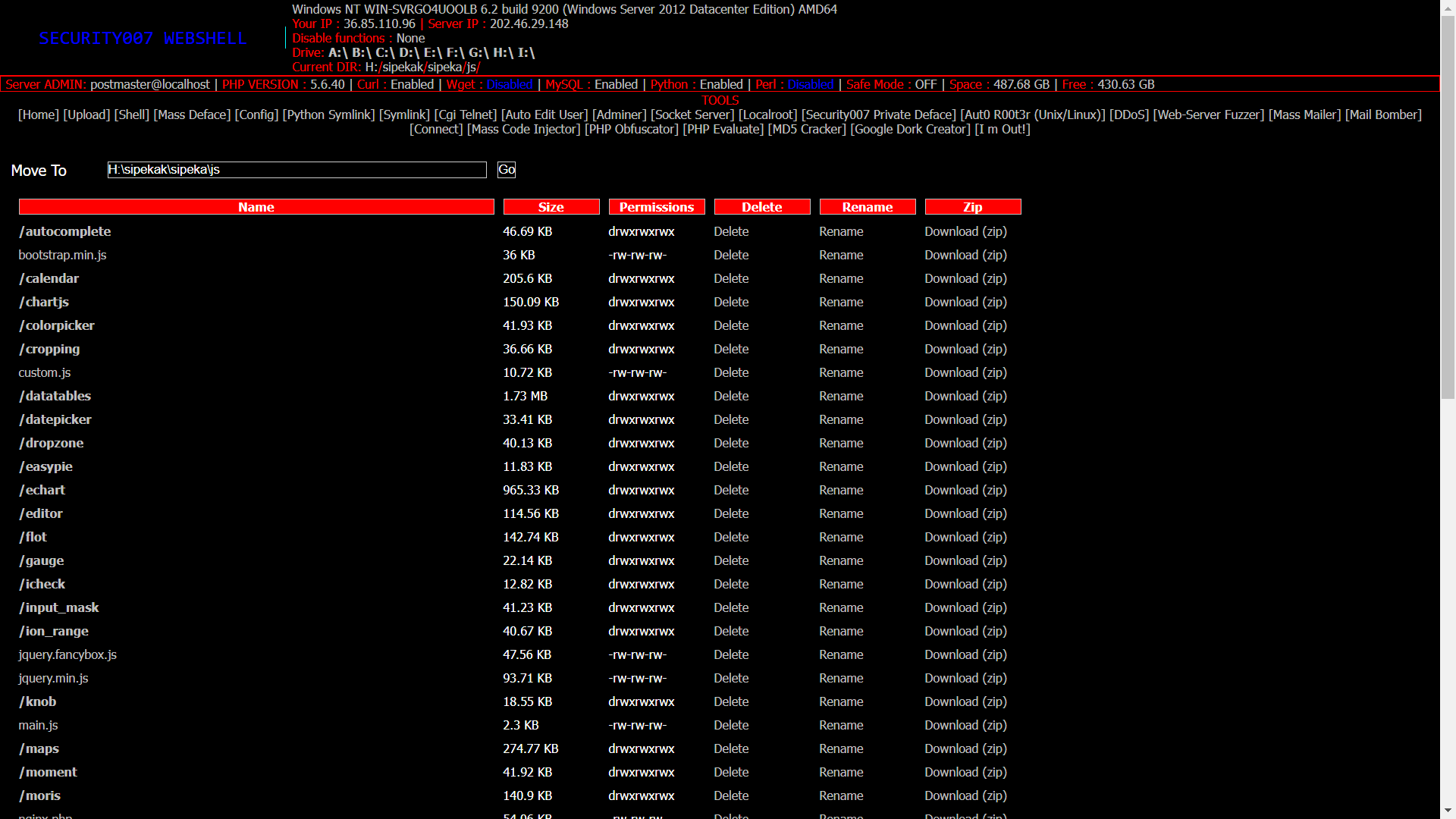Open the [PHP Evaluate] tool
Screen dimensions: 1456x819
(x=723, y=129)
